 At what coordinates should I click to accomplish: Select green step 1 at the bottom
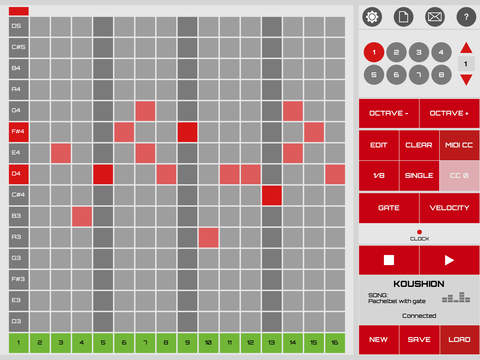pos(18,343)
